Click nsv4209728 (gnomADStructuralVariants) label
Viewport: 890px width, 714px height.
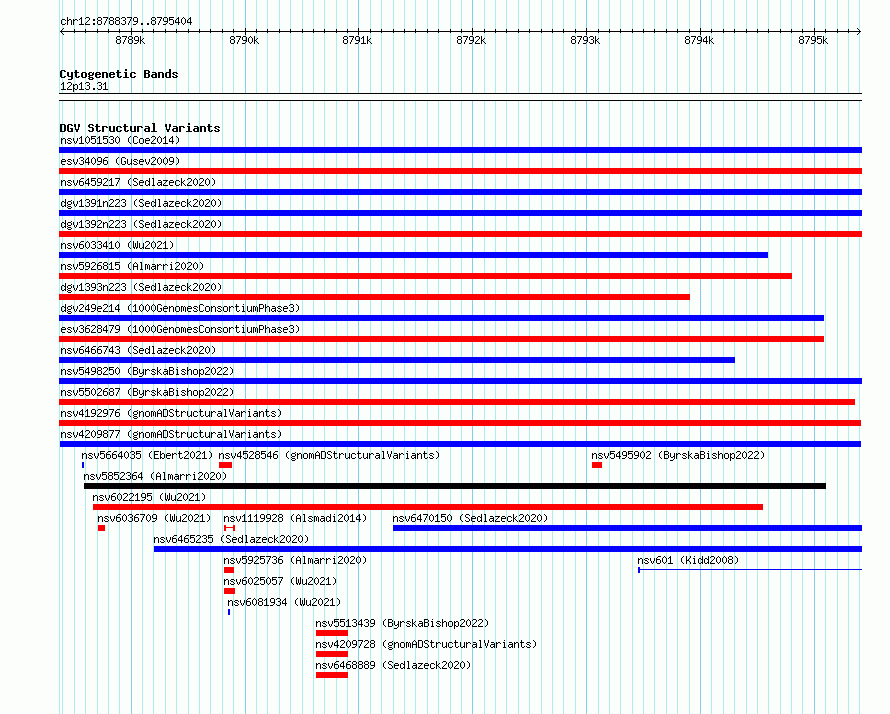(x=426, y=644)
